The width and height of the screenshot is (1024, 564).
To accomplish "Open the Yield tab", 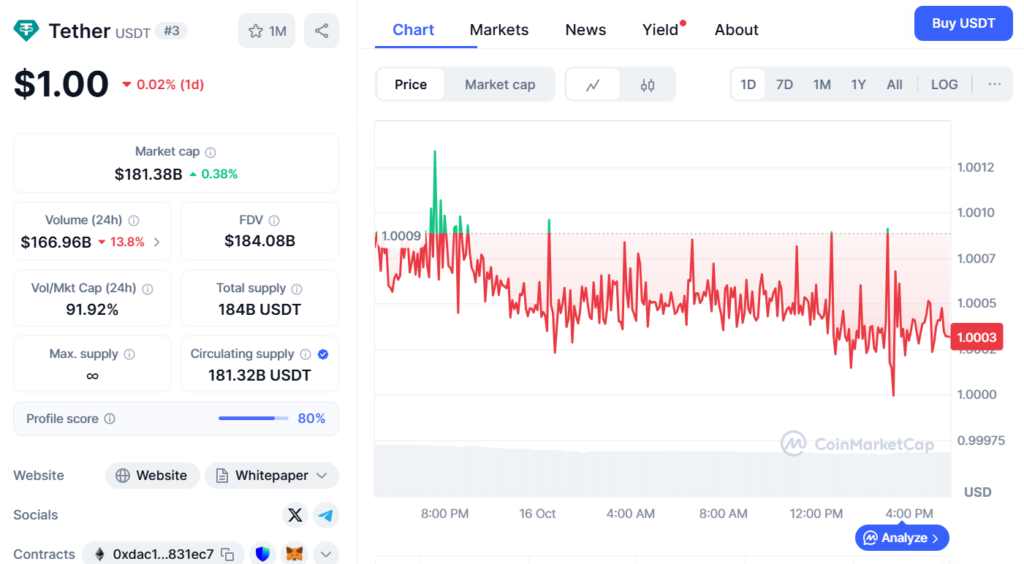I will click(x=660, y=30).
